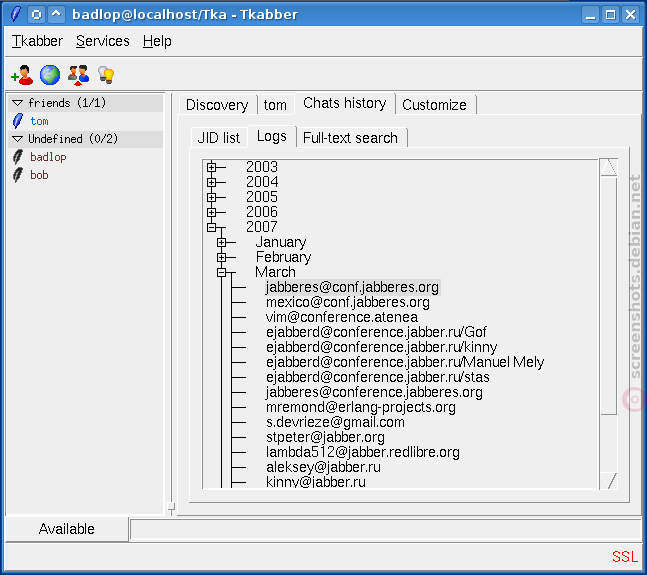Switch to the Discovery tab

point(217,105)
